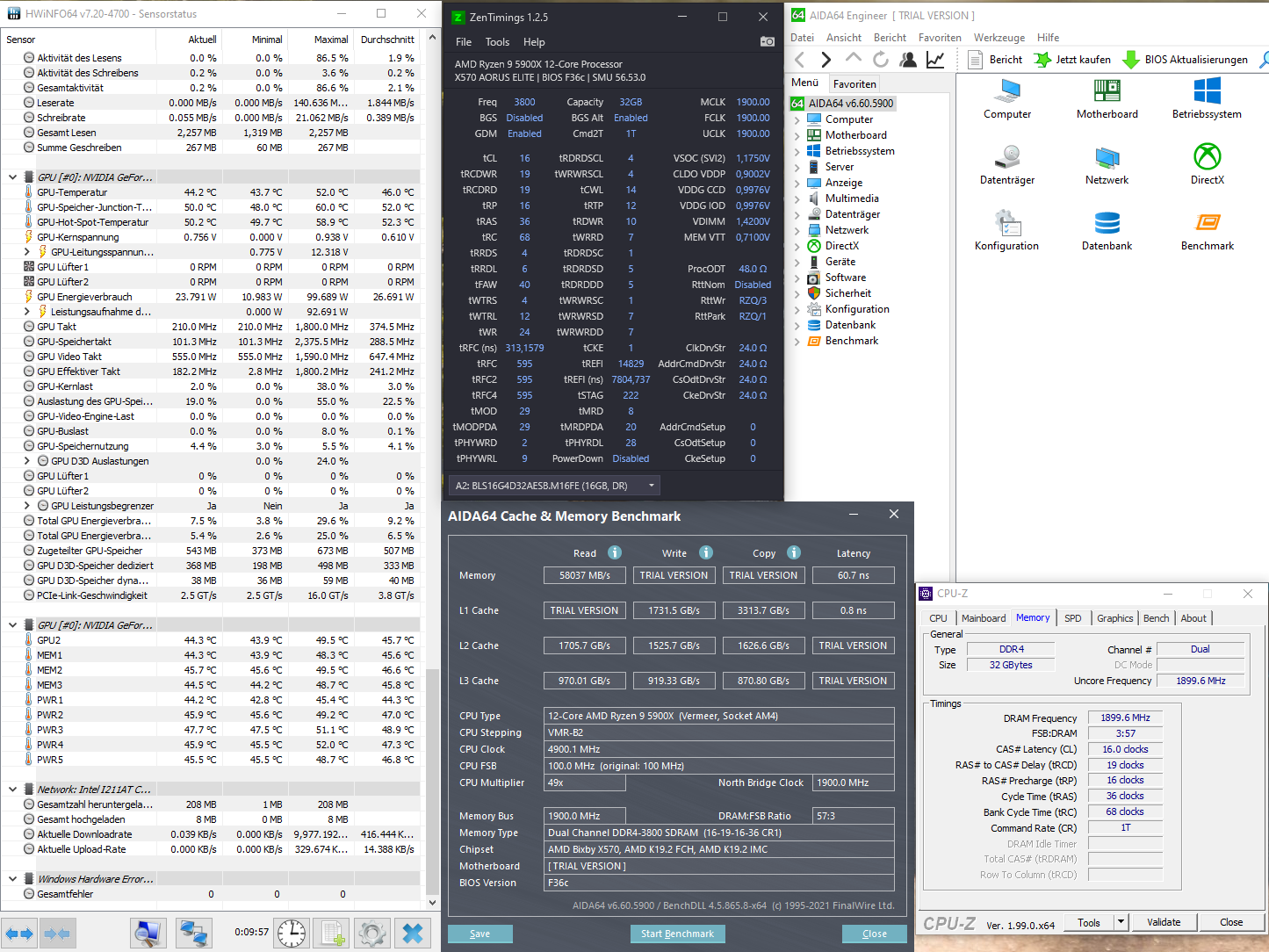Collapse Network Intel I211AT sensor group
Image resolution: width=1269 pixels, height=952 pixels.
pyautogui.click(x=12, y=790)
